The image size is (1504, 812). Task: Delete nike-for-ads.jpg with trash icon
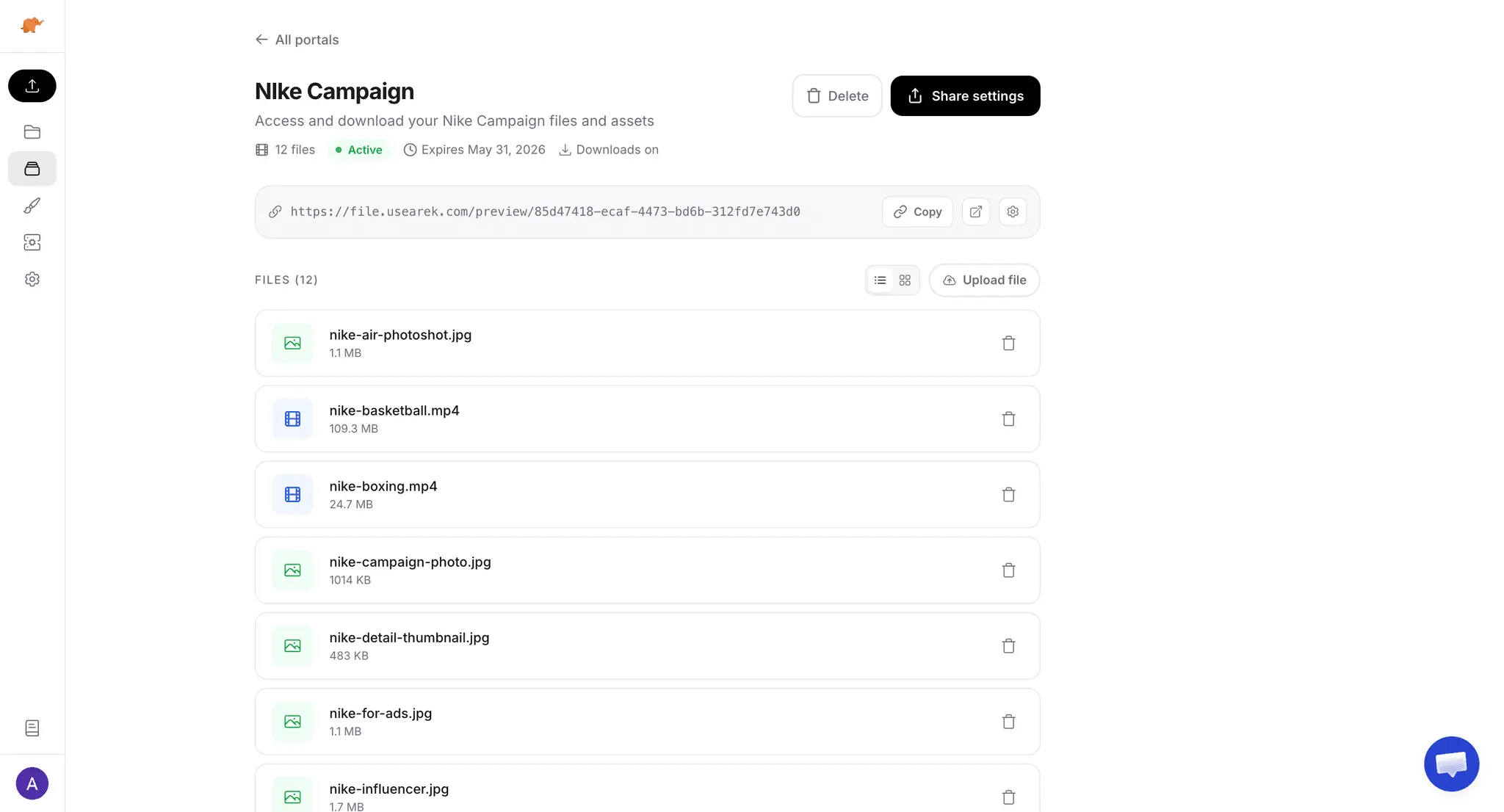(x=1009, y=722)
